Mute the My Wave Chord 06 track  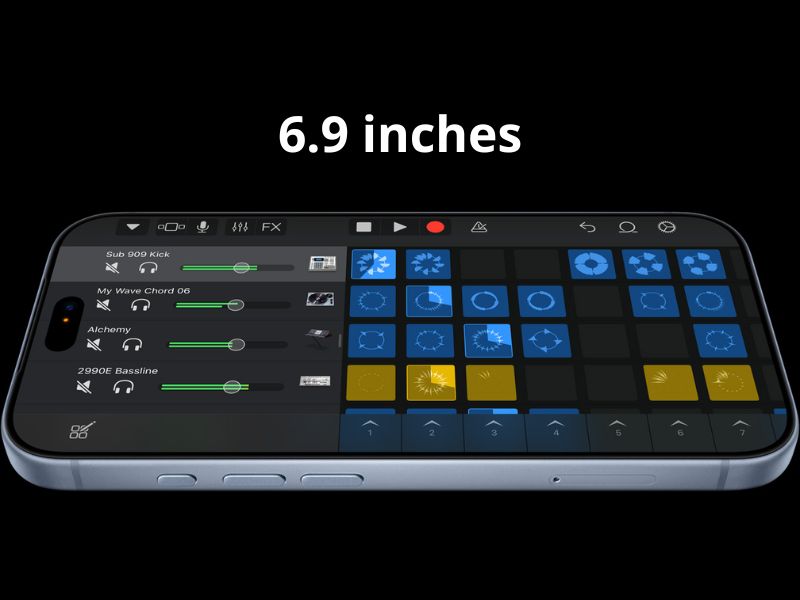point(103,305)
